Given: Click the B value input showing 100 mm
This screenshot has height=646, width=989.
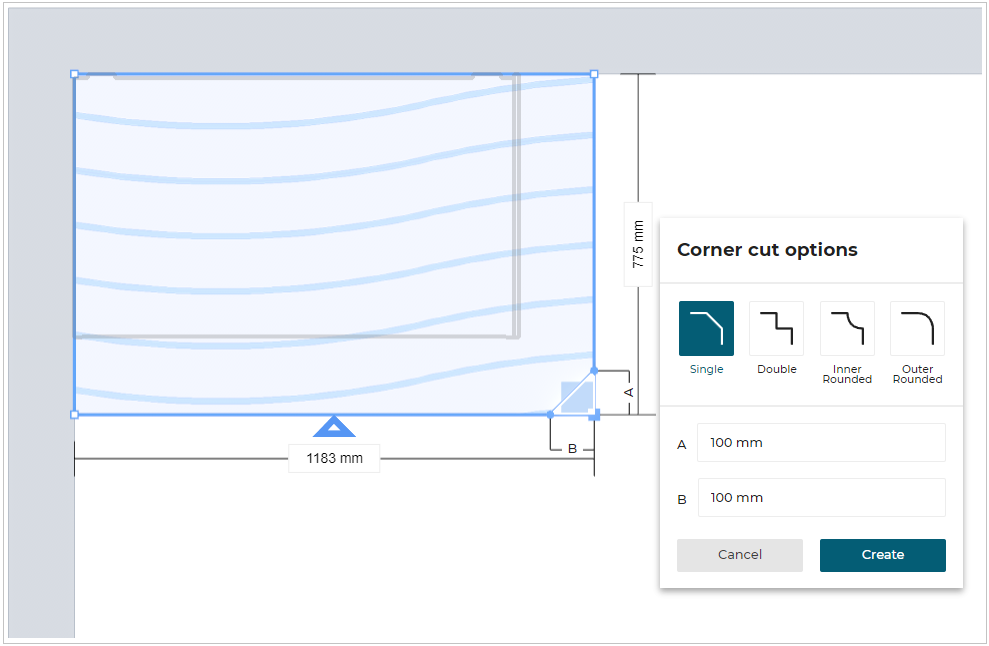Looking at the screenshot, I should 821,497.
